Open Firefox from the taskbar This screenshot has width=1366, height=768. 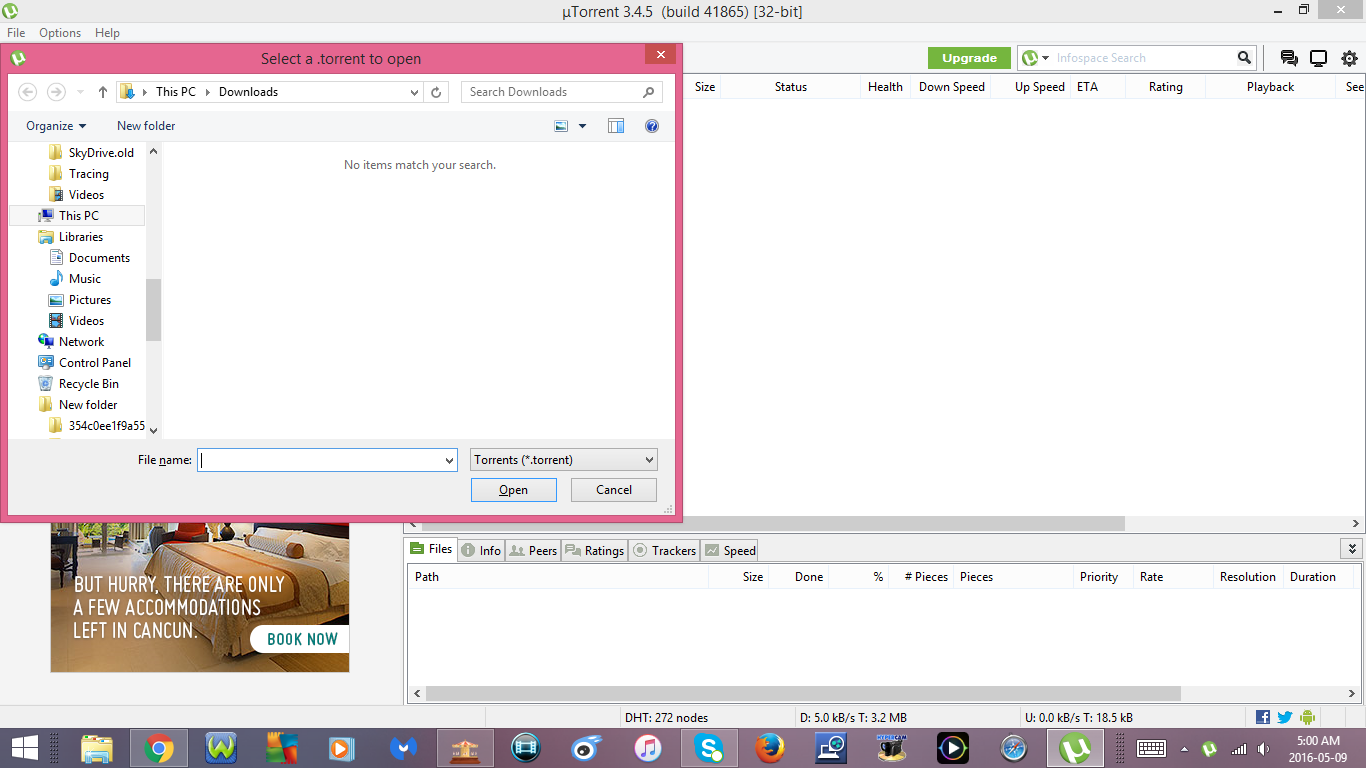(x=769, y=748)
